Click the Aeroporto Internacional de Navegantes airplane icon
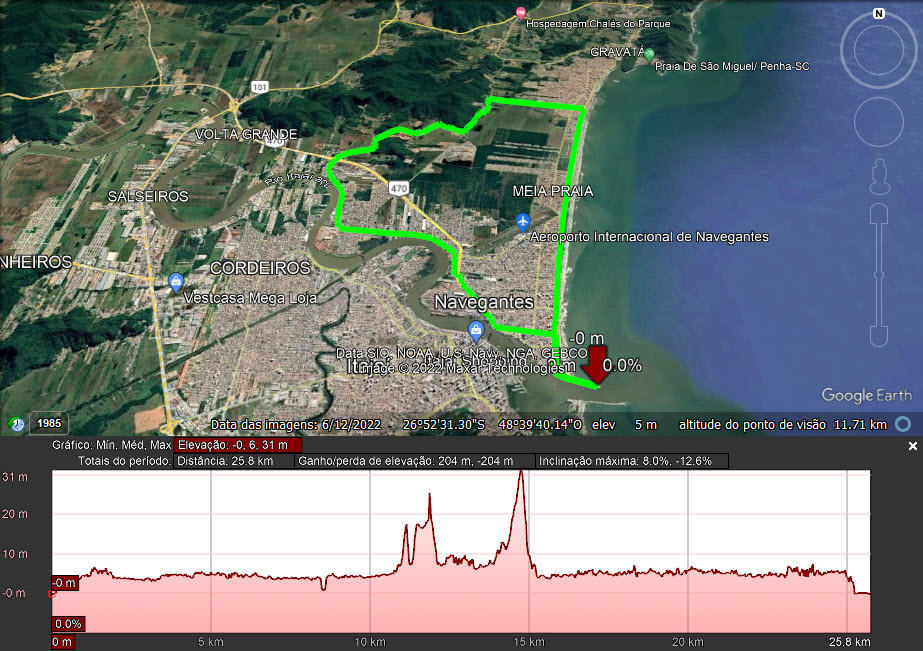The width and height of the screenshot is (923, 651). (523, 222)
